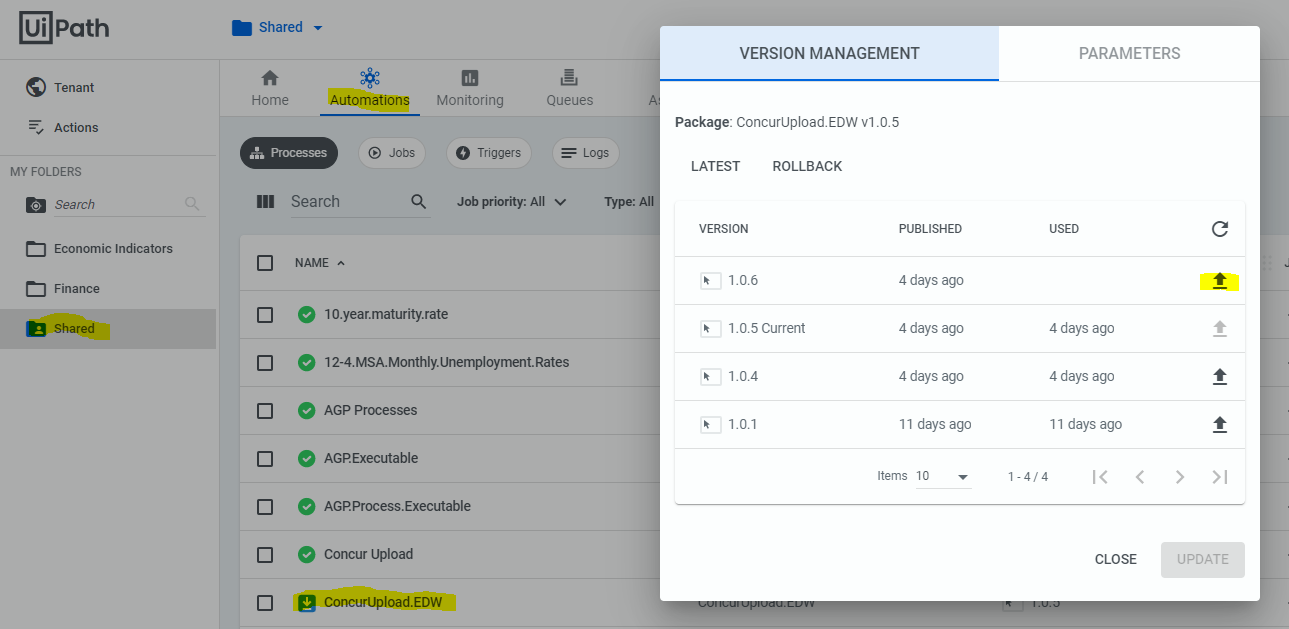
Task: Click the green status icon of 10.year.maturity.rate
Action: tap(307, 314)
